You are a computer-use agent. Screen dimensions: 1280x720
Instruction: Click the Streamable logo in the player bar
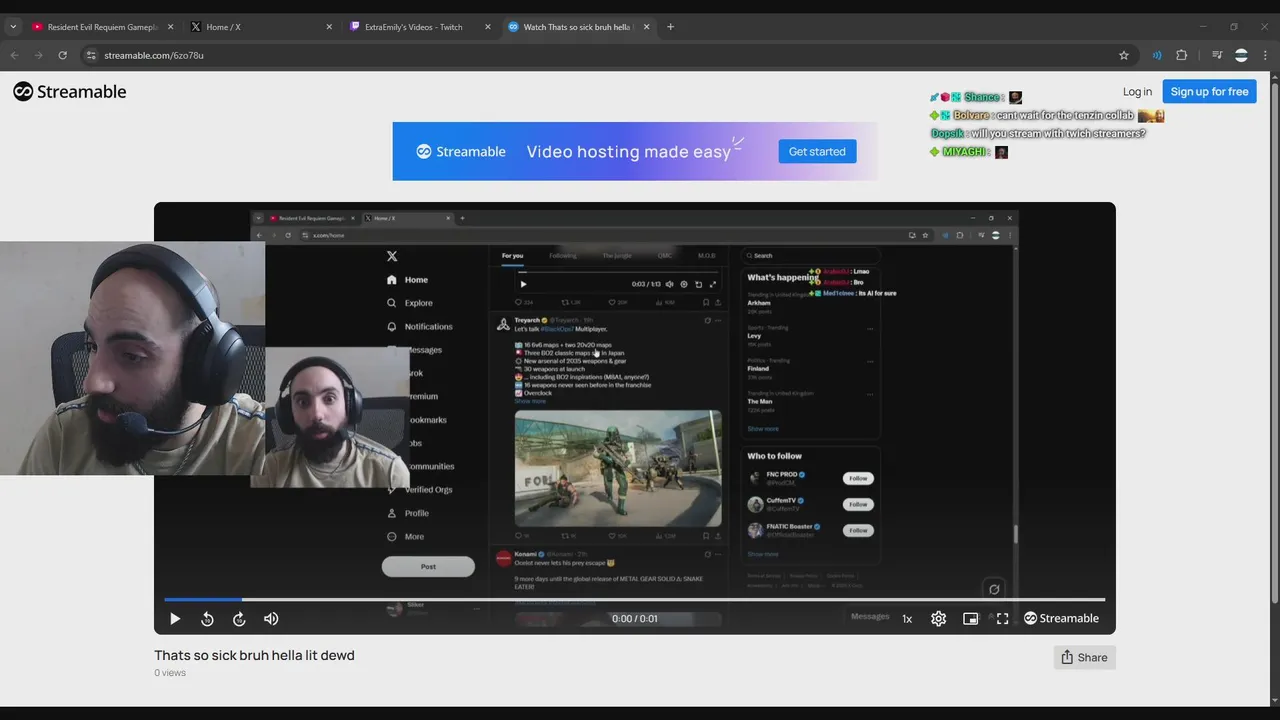tap(1061, 618)
